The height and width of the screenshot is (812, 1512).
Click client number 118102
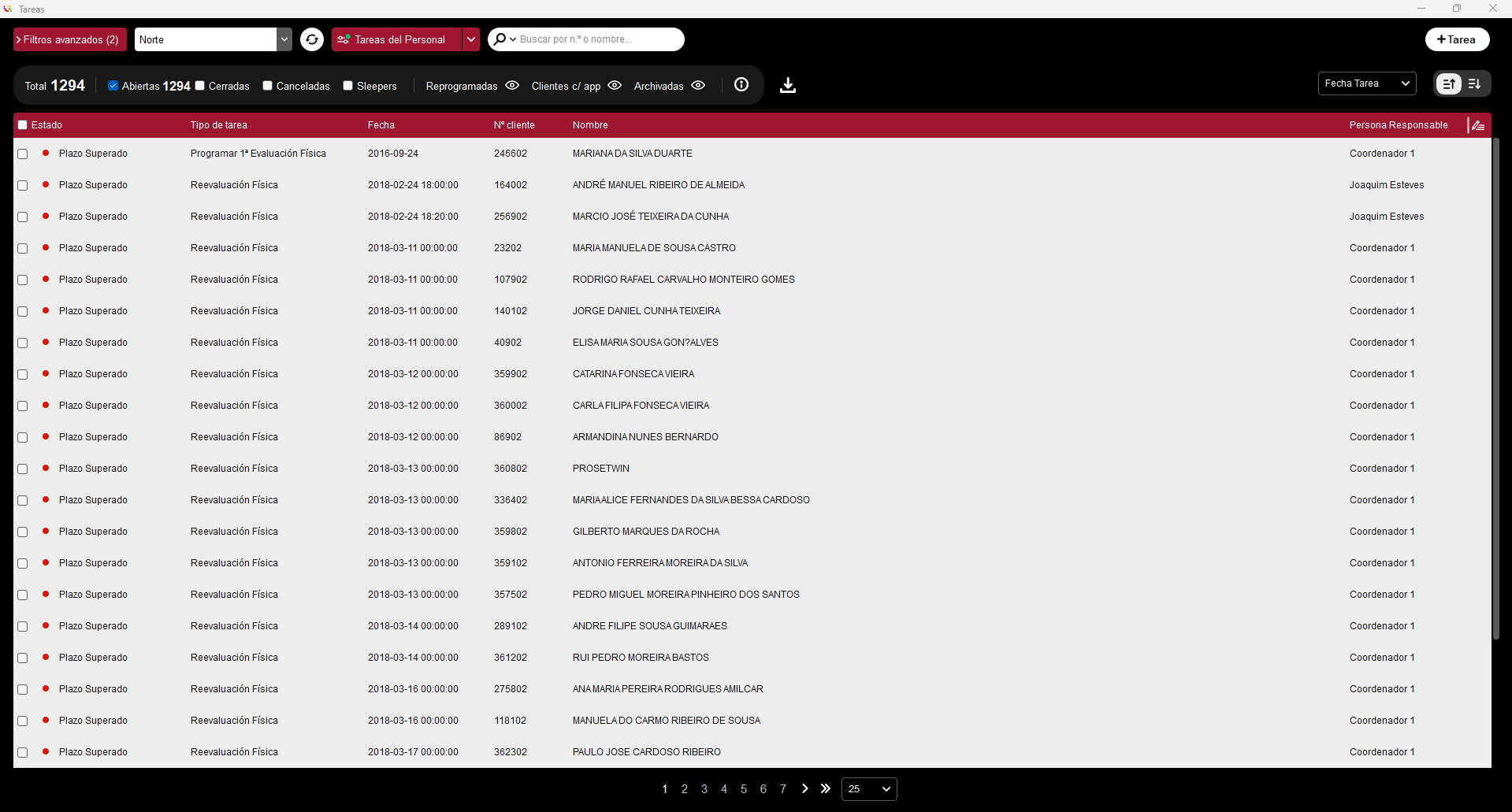[511, 721]
